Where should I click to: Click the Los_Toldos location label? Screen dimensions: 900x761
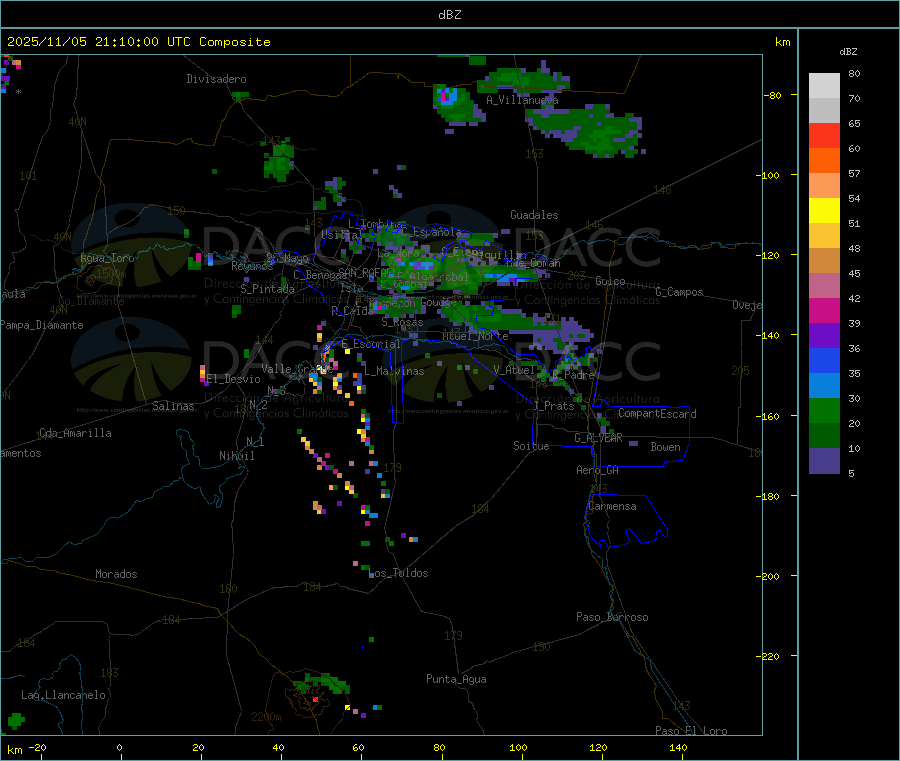coord(399,573)
